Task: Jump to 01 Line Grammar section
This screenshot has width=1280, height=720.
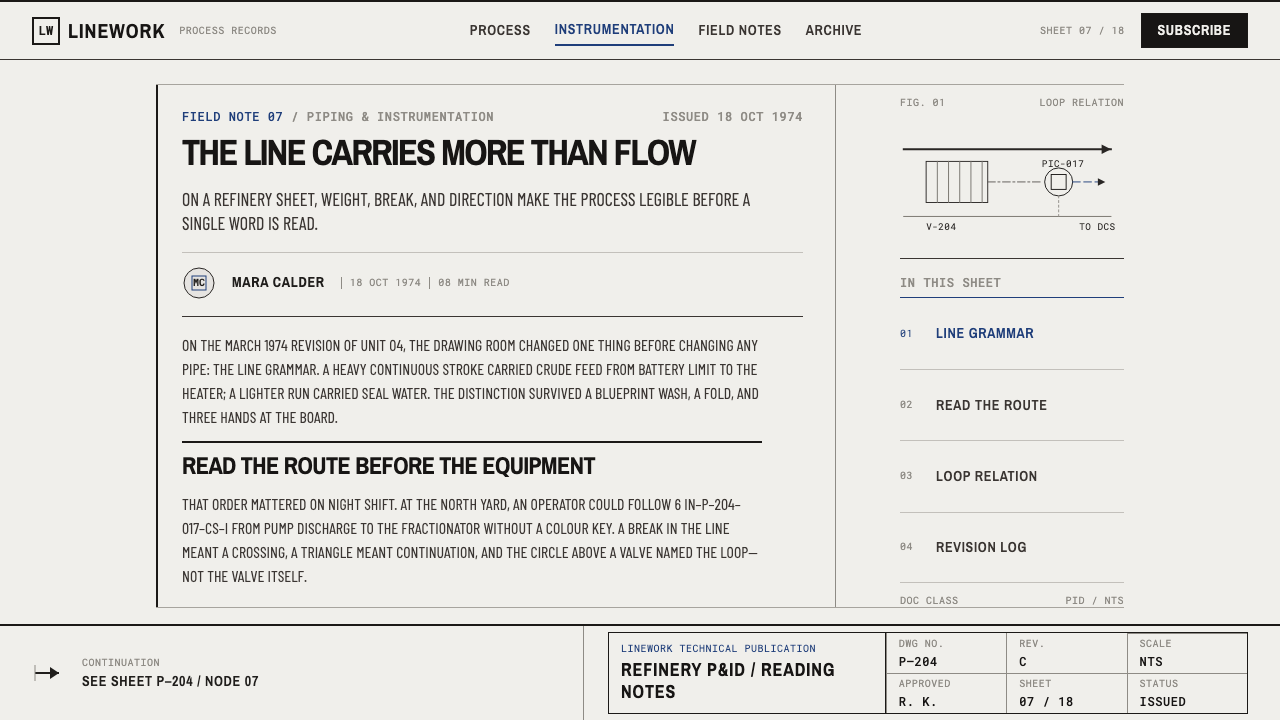Action: click(1012, 334)
